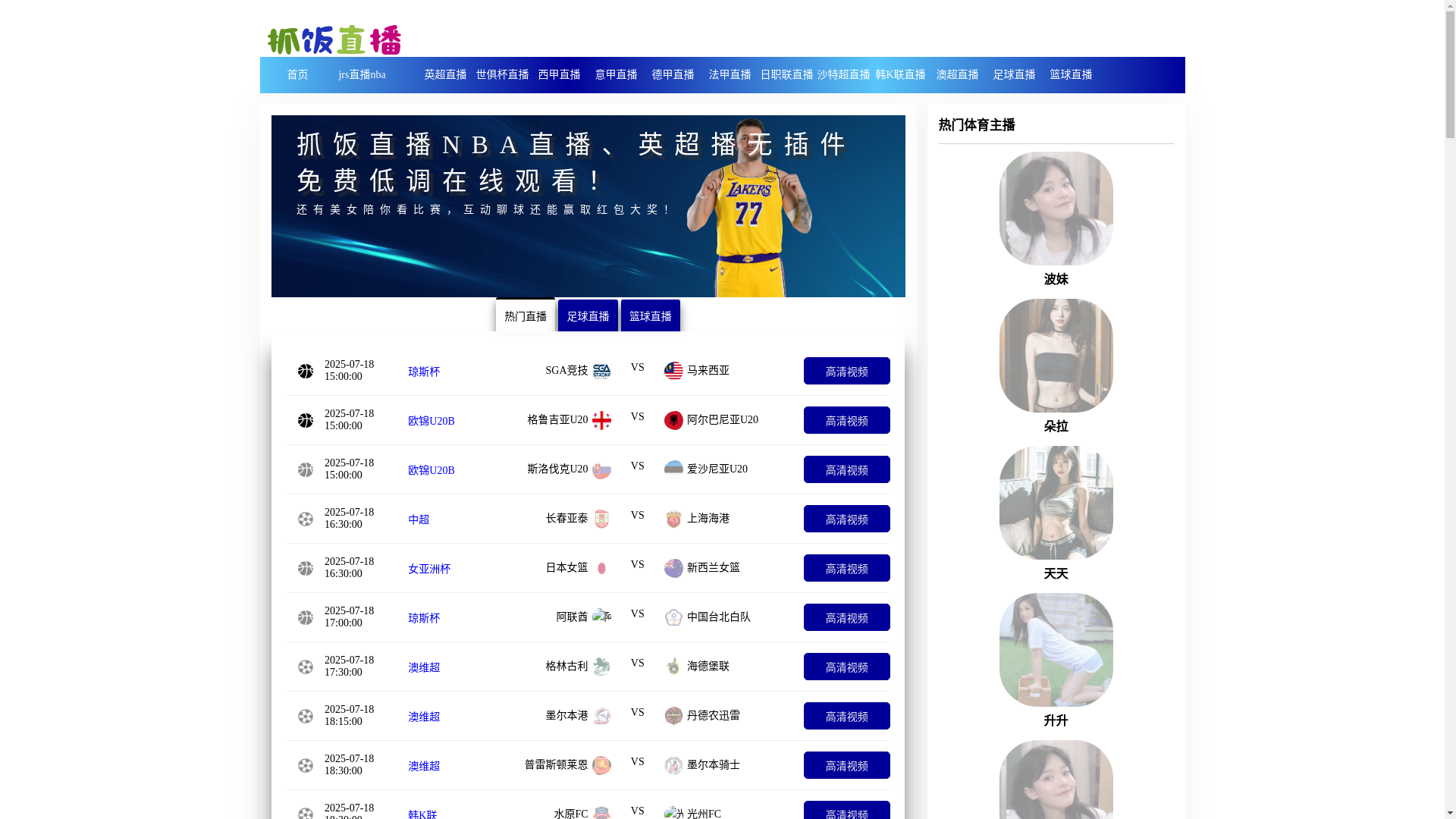Click the 格林古利 club crest

point(601,667)
